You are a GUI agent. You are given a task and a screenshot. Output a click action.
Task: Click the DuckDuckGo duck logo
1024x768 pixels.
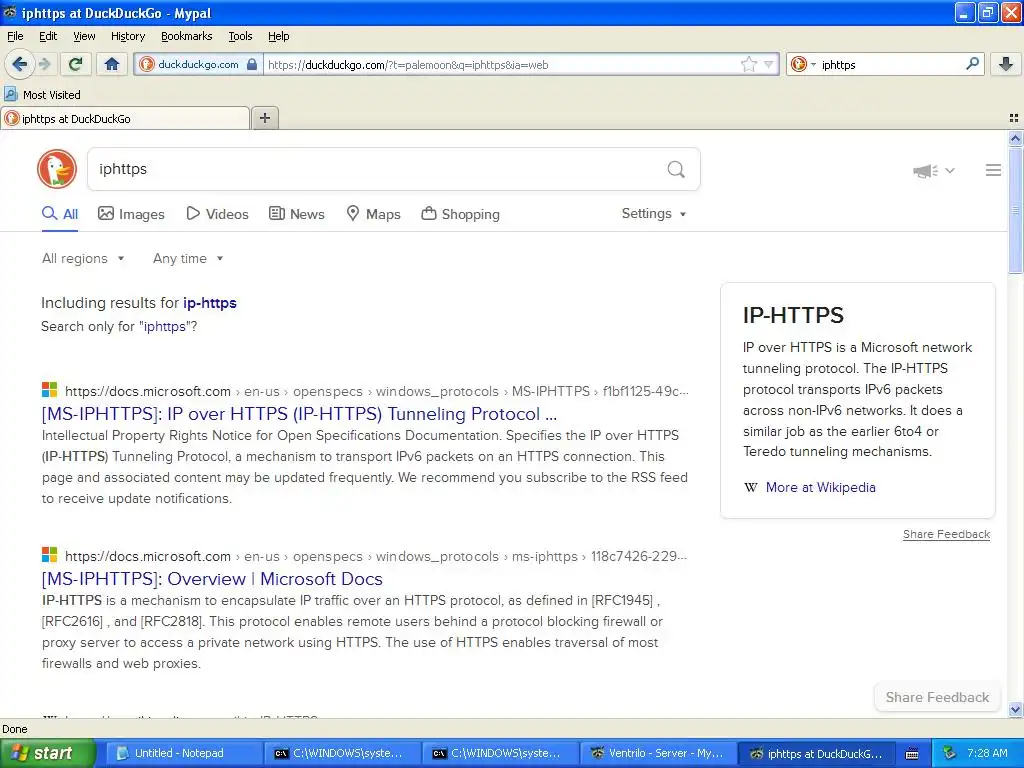click(x=57, y=169)
